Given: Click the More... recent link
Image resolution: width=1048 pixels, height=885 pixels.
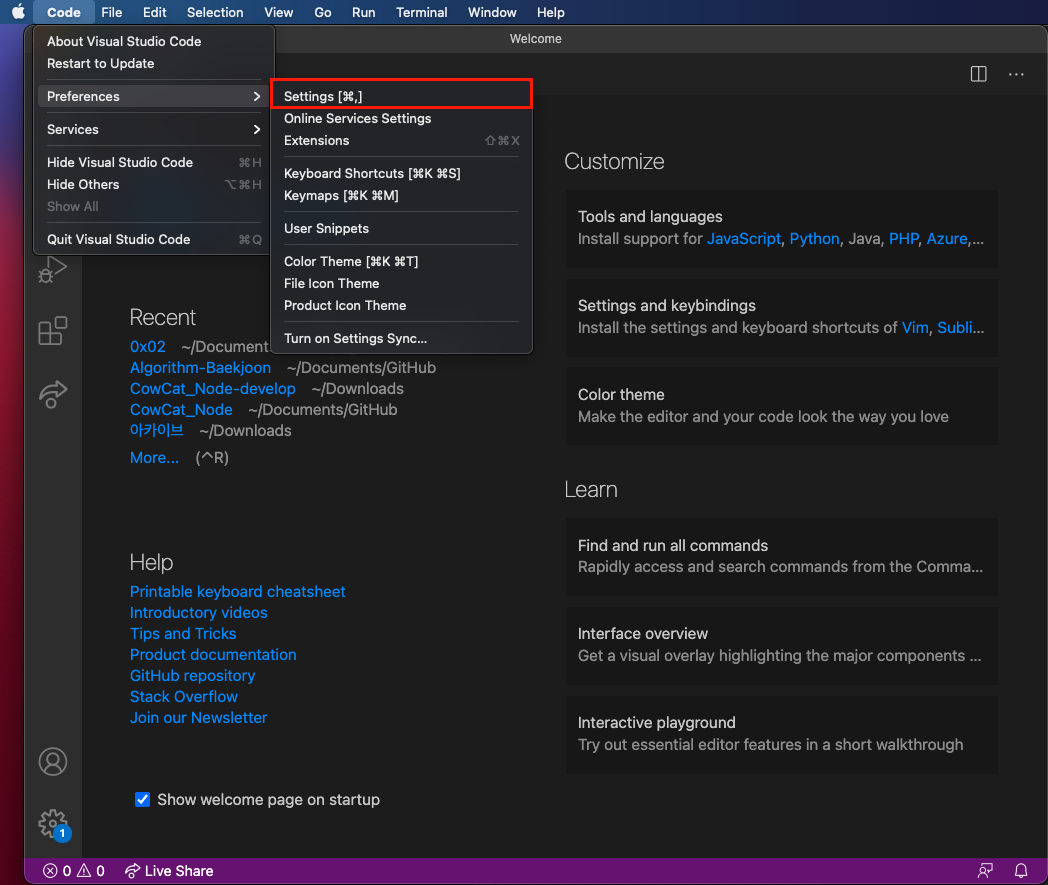Looking at the screenshot, I should [x=154, y=458].
